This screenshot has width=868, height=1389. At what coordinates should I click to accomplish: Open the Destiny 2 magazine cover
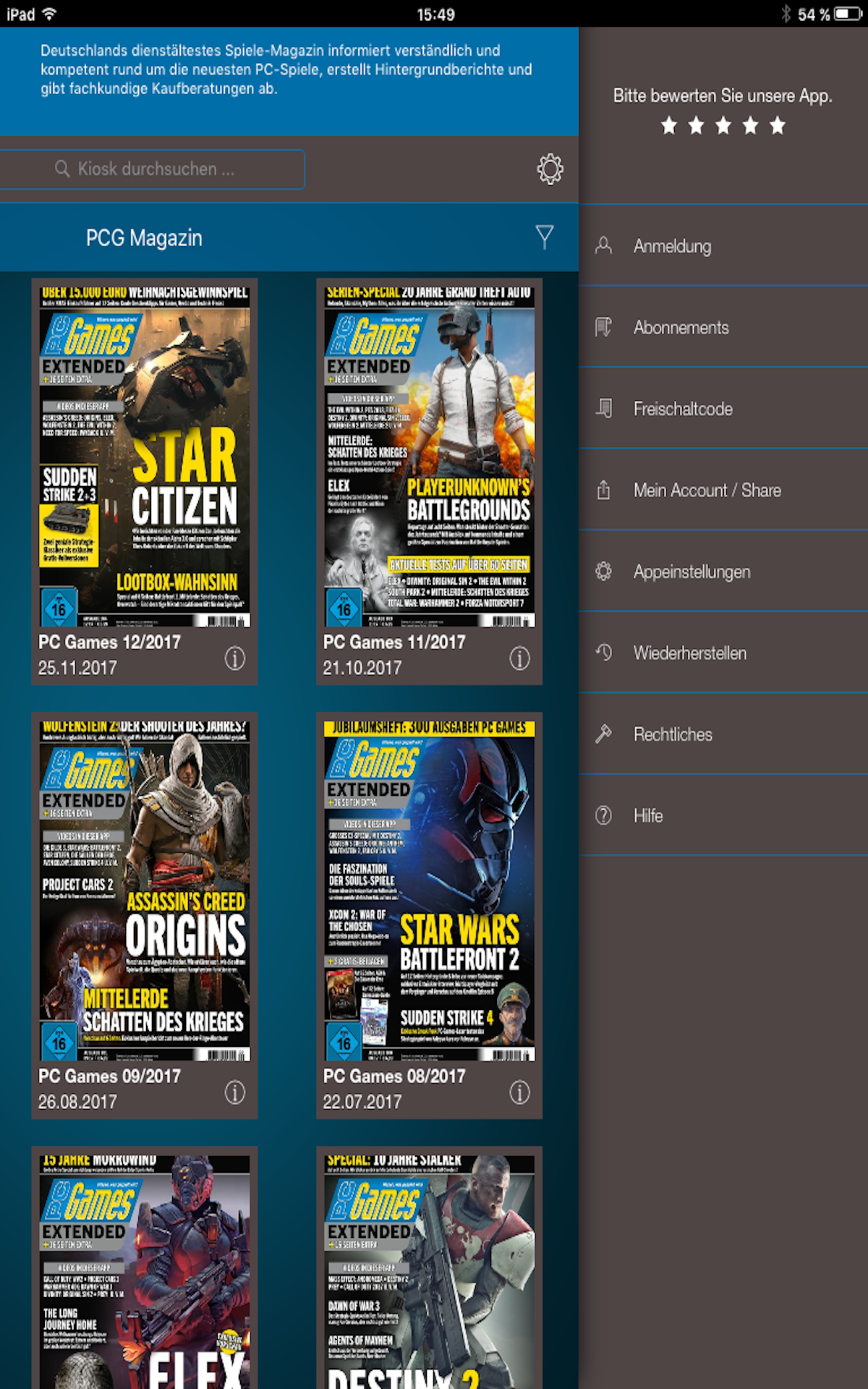click(x=430, y=1272)
